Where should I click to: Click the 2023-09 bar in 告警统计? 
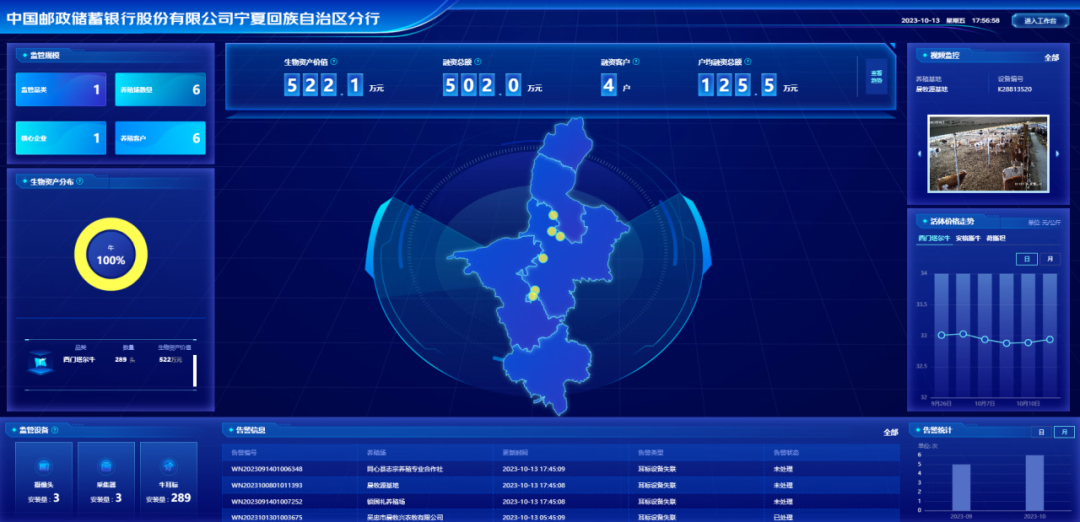961,488
